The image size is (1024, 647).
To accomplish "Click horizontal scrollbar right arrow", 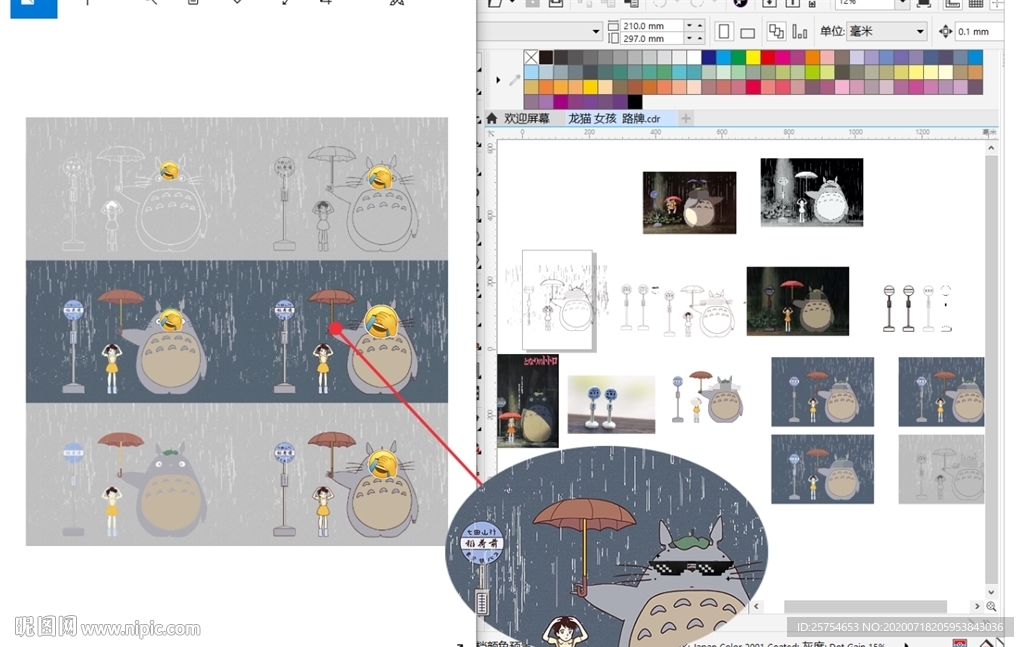I will coord(977,606).
